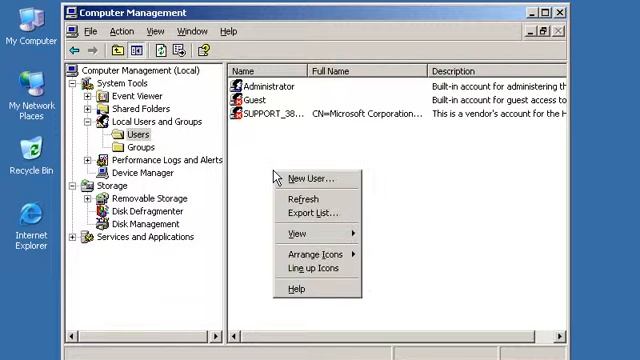Go up one level with folder icon
This screenshot has width=640, height=360.
(x=118, y=51)
